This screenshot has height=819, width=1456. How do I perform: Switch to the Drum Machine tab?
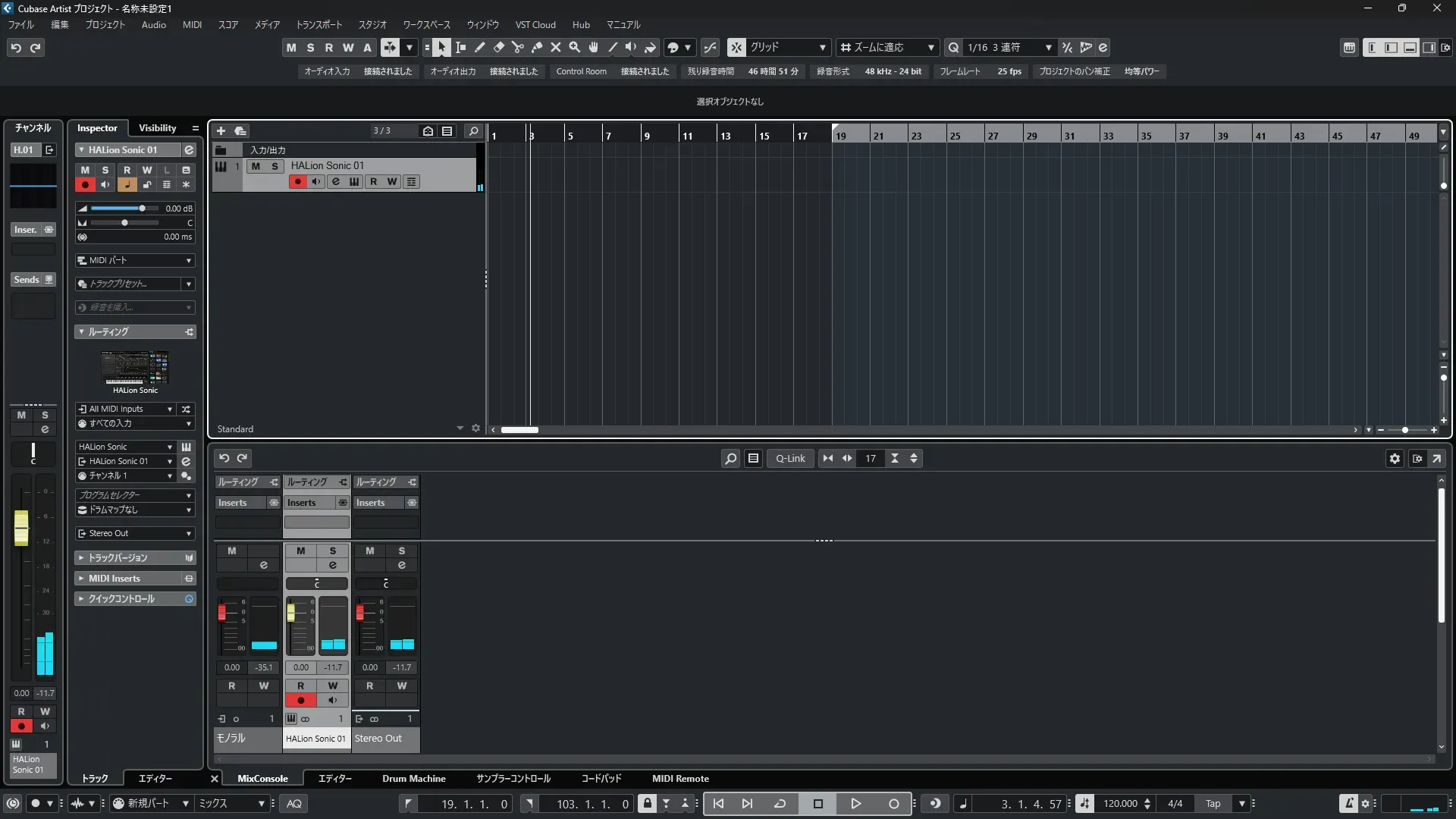[413, 779]
